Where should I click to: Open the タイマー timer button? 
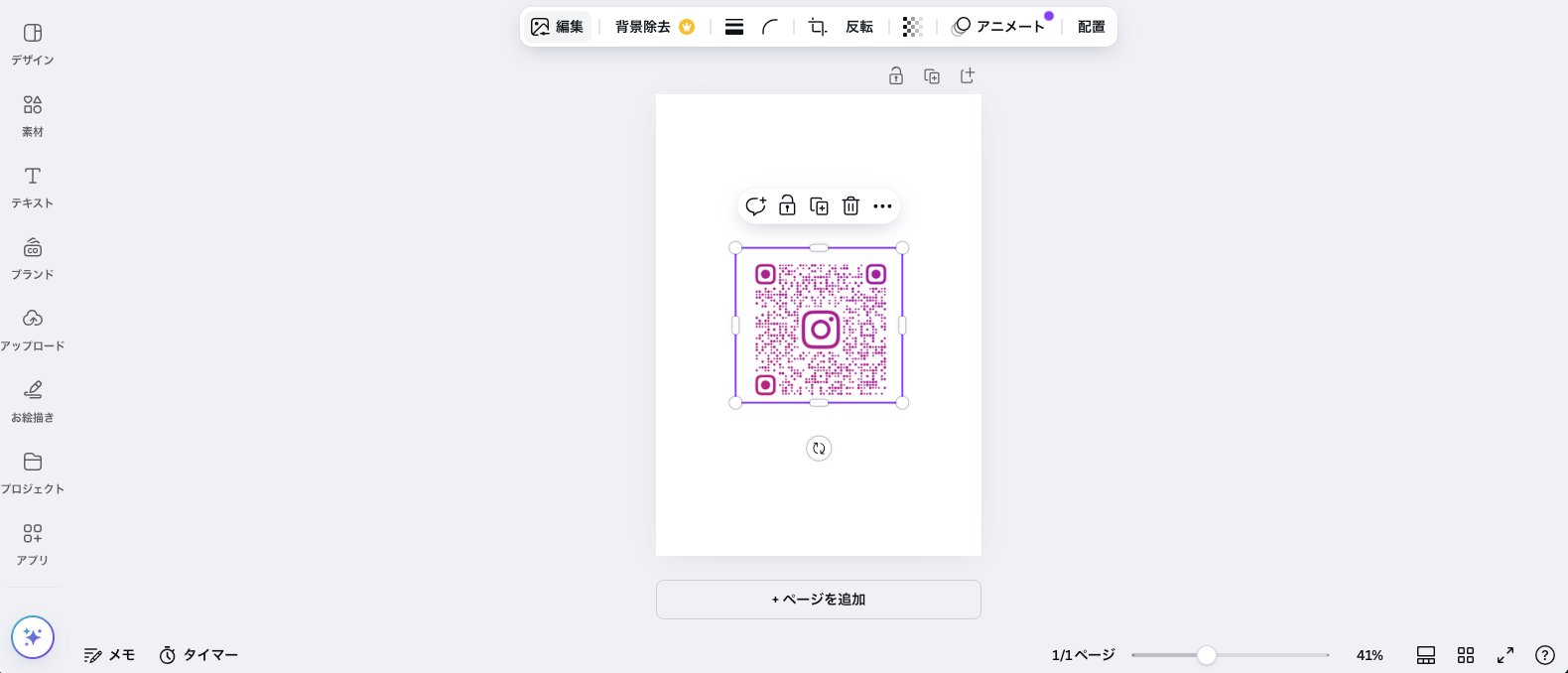[198, 655]
